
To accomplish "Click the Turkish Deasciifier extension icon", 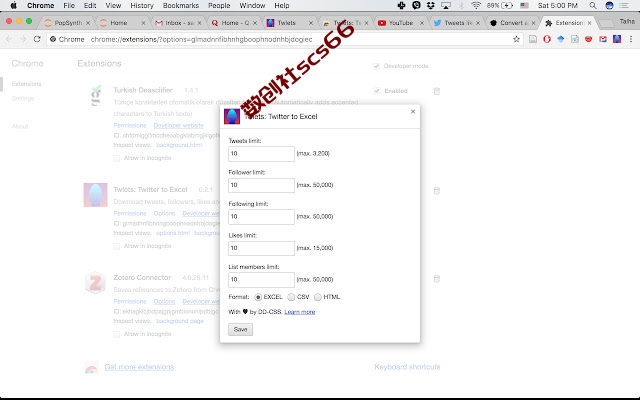I will coord(96,95).
